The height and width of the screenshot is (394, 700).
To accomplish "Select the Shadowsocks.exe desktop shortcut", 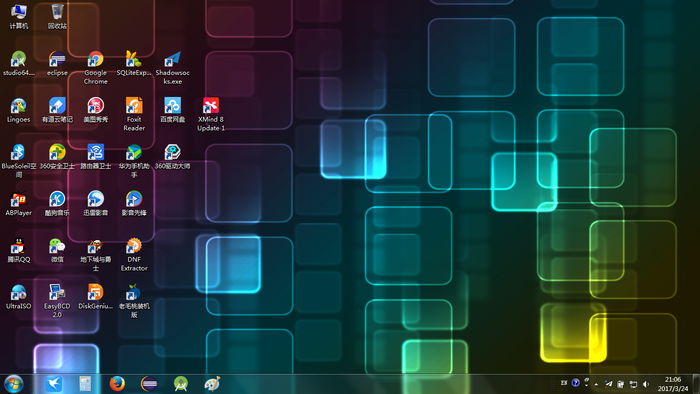I will click(172, 67).
